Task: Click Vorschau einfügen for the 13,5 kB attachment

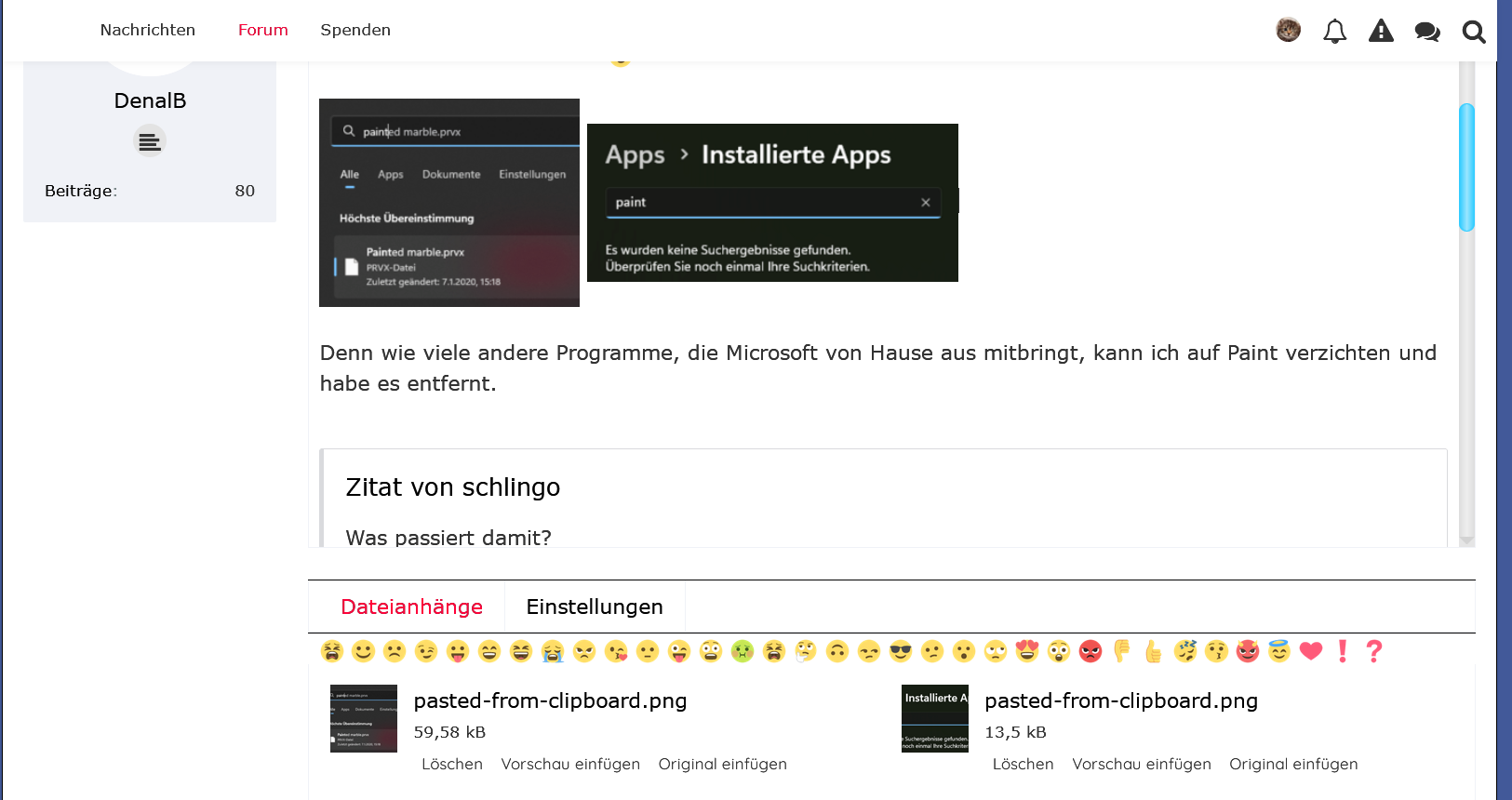Action: 1142,764
